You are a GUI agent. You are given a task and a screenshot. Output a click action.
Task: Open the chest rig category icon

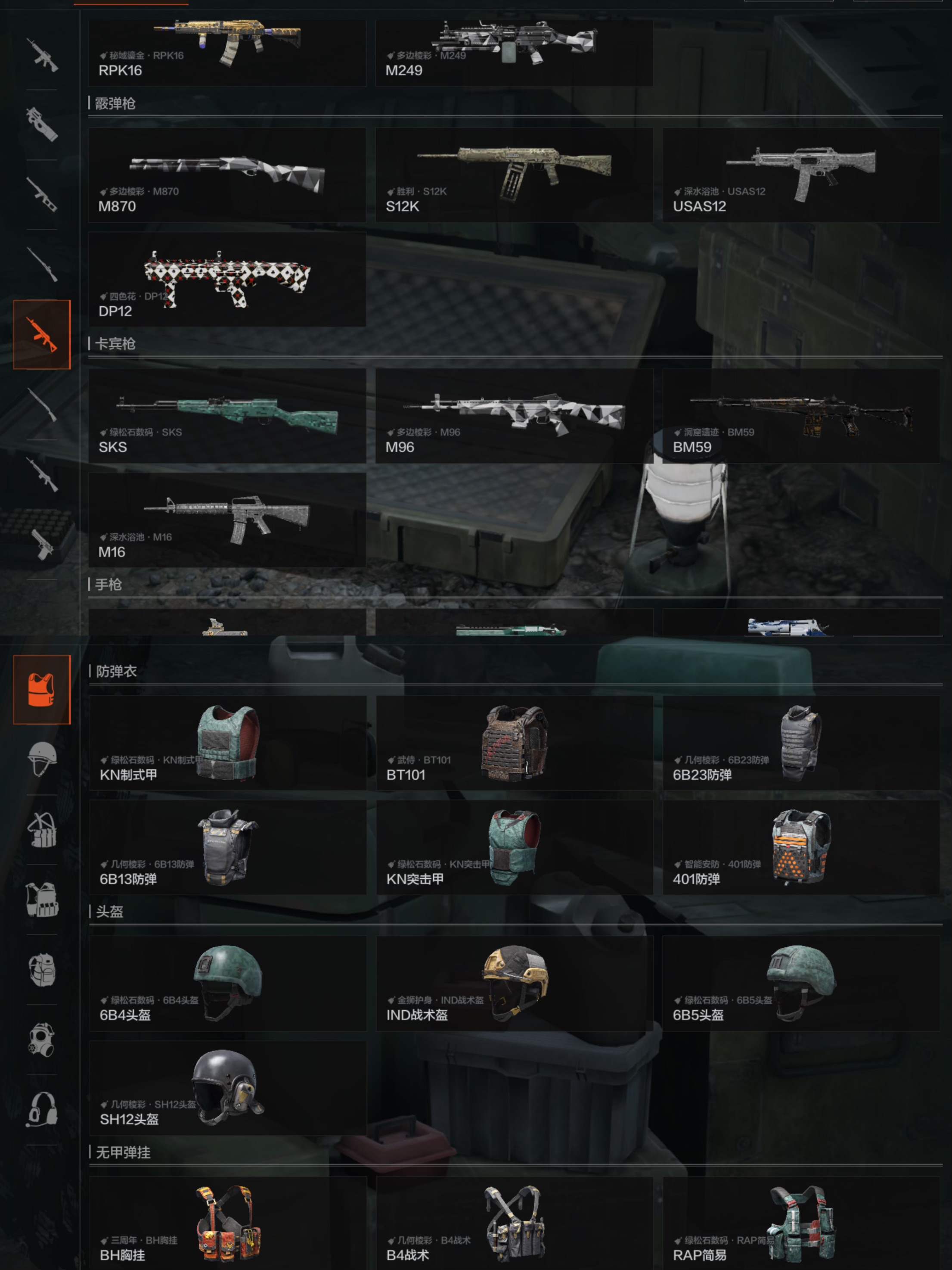pyautogui.click(x=41, y=830)
